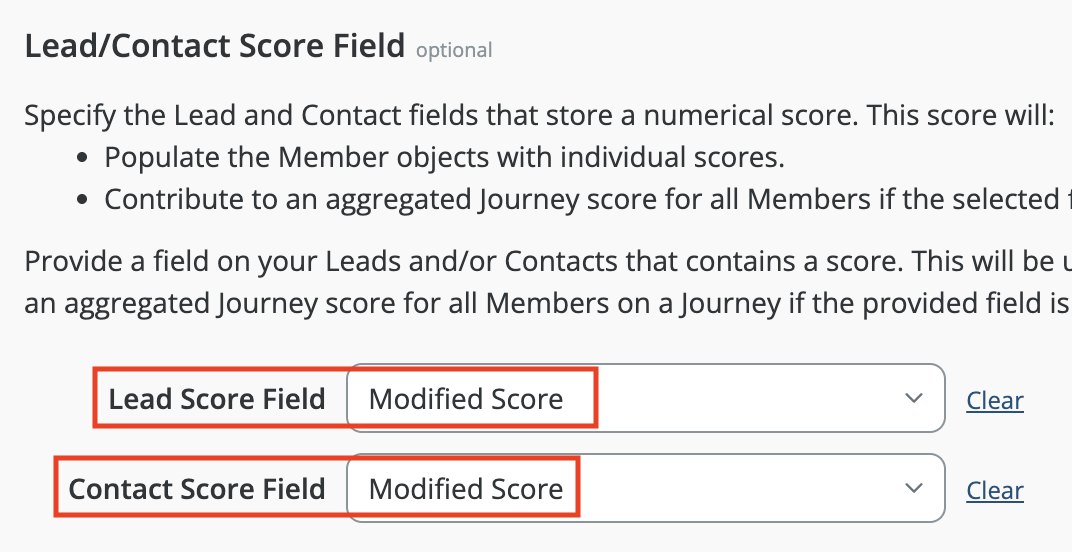This screenshot has width=1072, height=552.
Task: Click the chevron arrow in Lead Score Field
Action: [x=913, y=399]
